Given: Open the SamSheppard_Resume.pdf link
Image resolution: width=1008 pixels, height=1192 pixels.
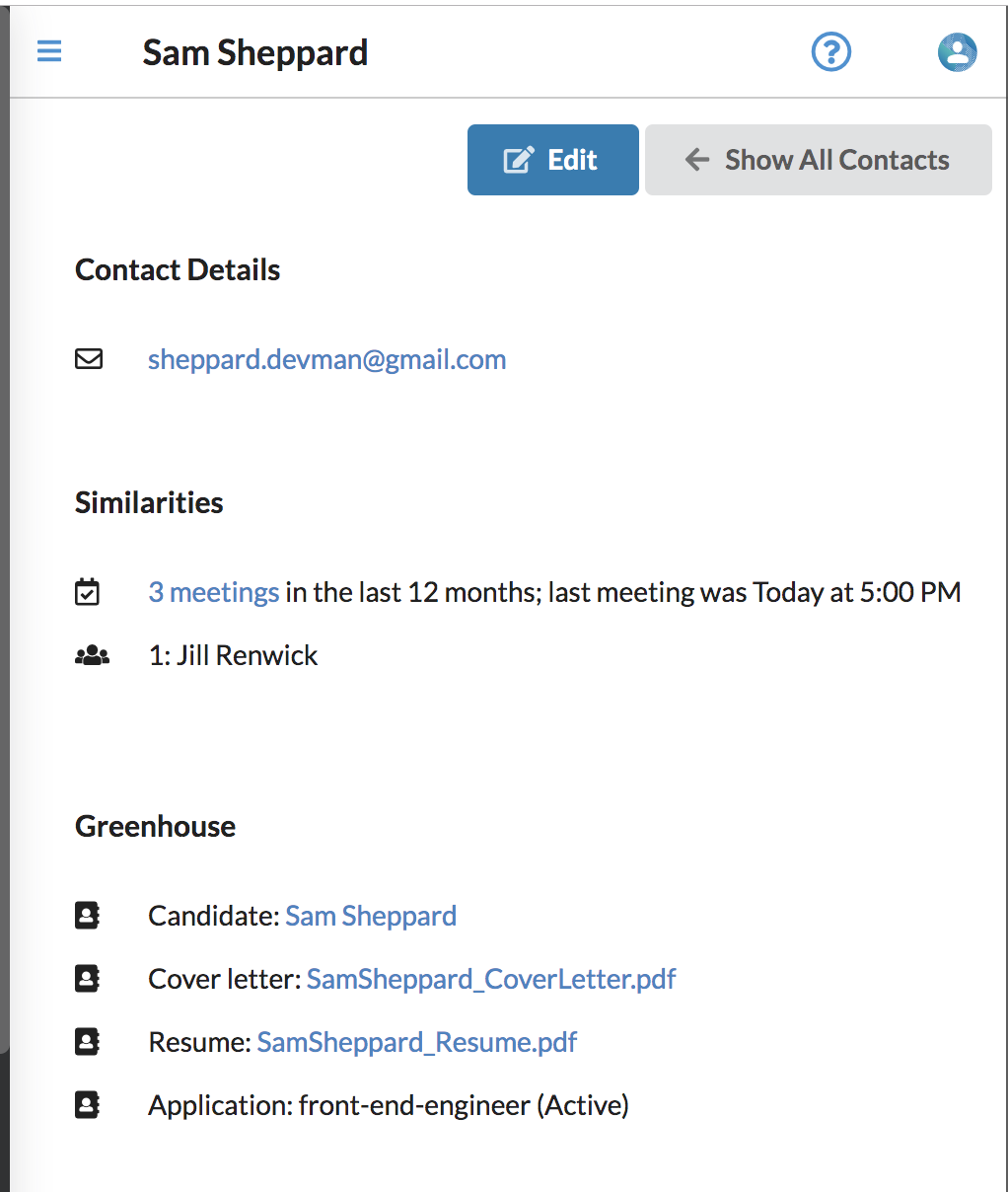Looking at the screenshot, I should (x=417, y=1042).
